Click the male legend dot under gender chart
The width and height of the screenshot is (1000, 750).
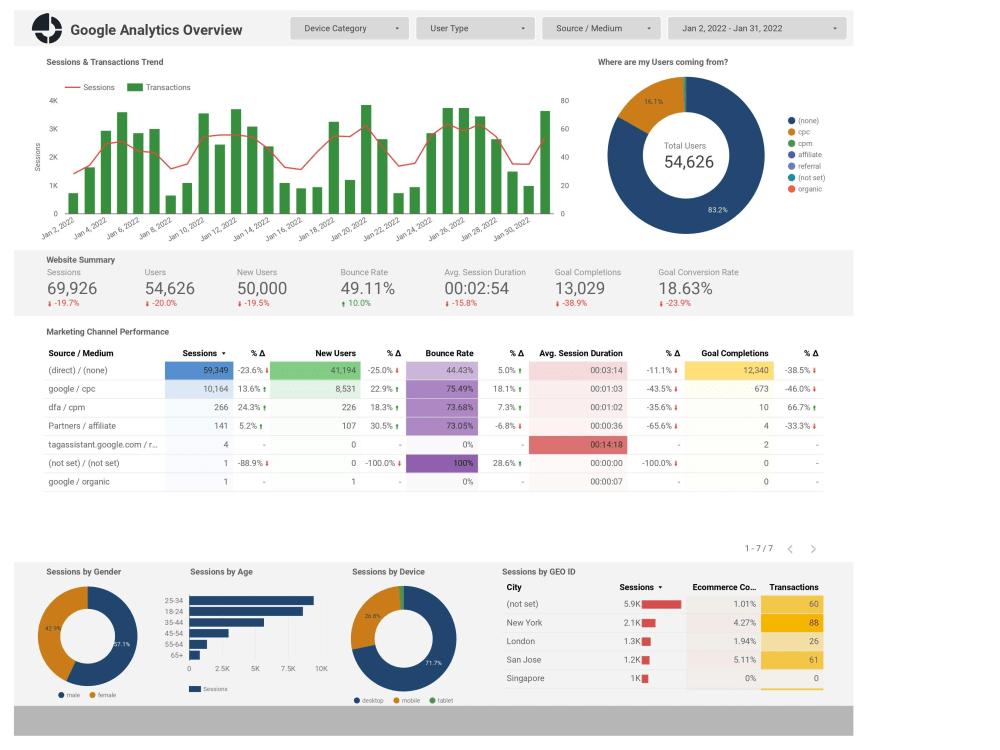pyautogui.click(x=62, y=694)
